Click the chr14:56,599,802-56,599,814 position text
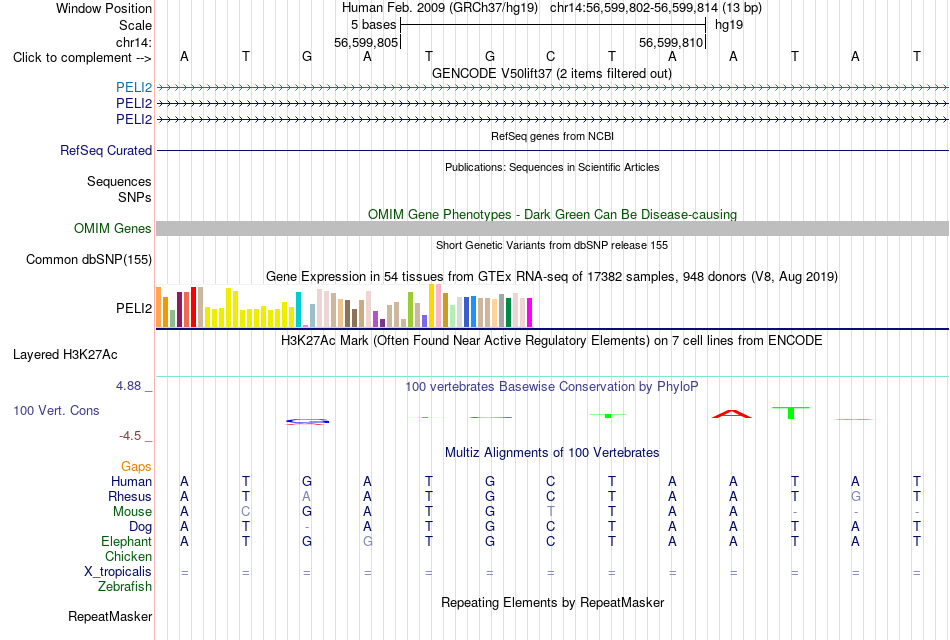 634,8
